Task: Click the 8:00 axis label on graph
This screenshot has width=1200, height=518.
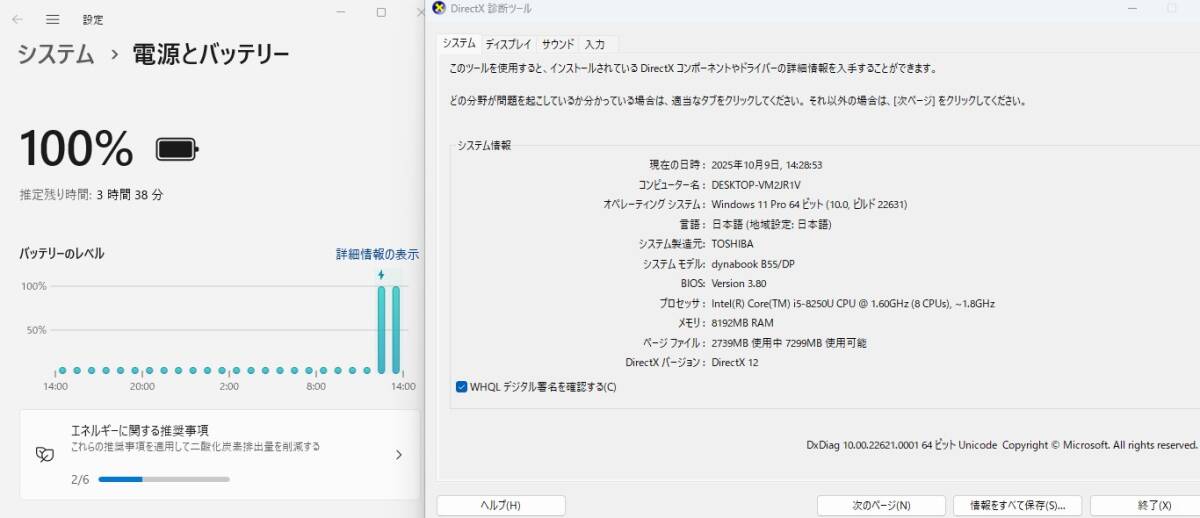Action: click(x=316, y=386)
